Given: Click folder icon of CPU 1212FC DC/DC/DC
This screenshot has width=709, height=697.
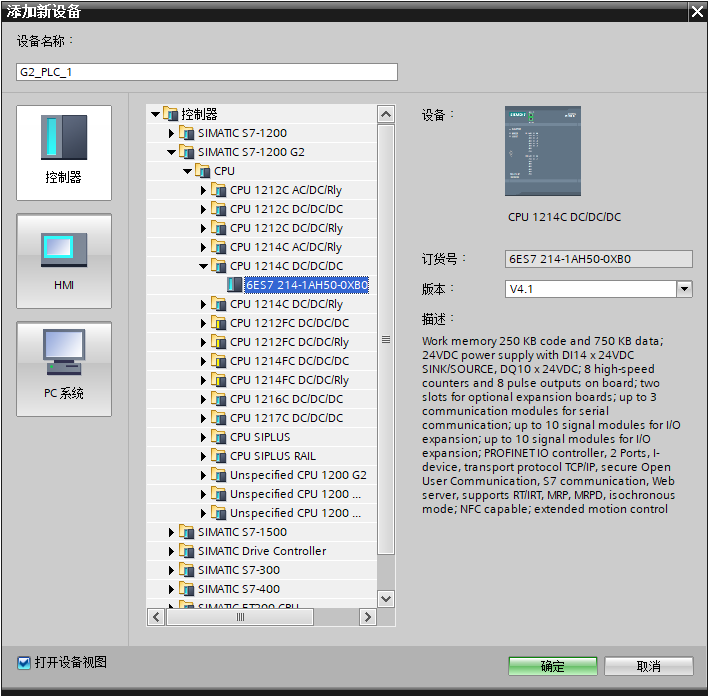Looking at the screenshot, I should tap(219, 323).
